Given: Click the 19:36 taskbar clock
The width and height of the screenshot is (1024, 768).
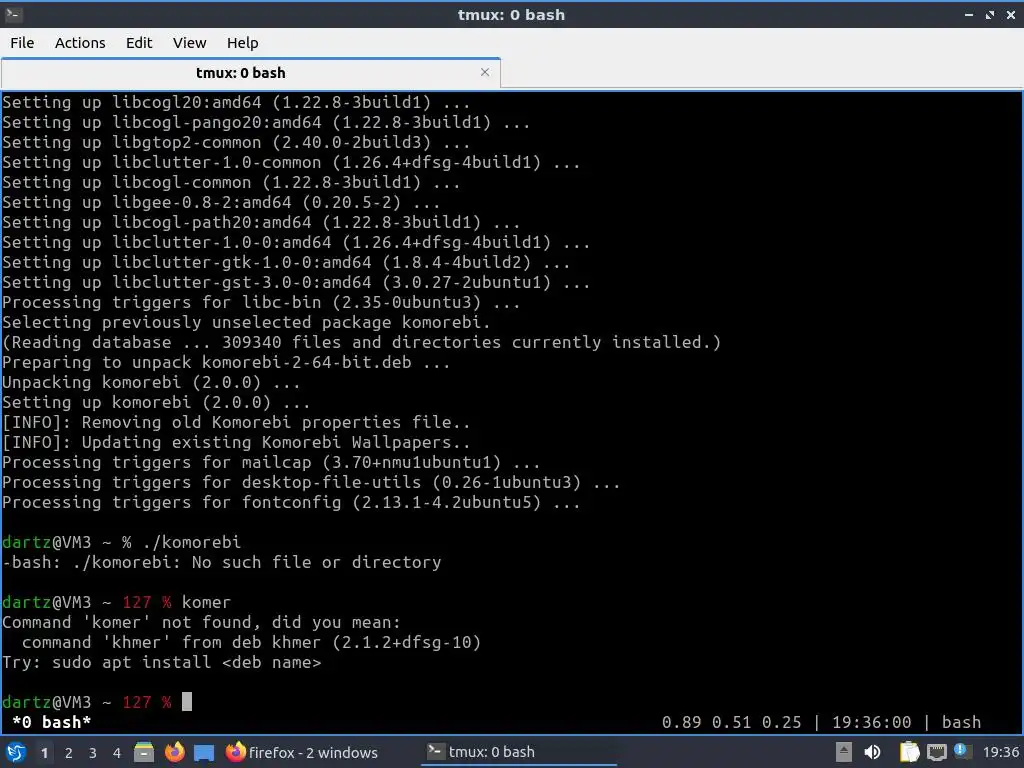Looking at the screenshot, I should point(1000,752).
